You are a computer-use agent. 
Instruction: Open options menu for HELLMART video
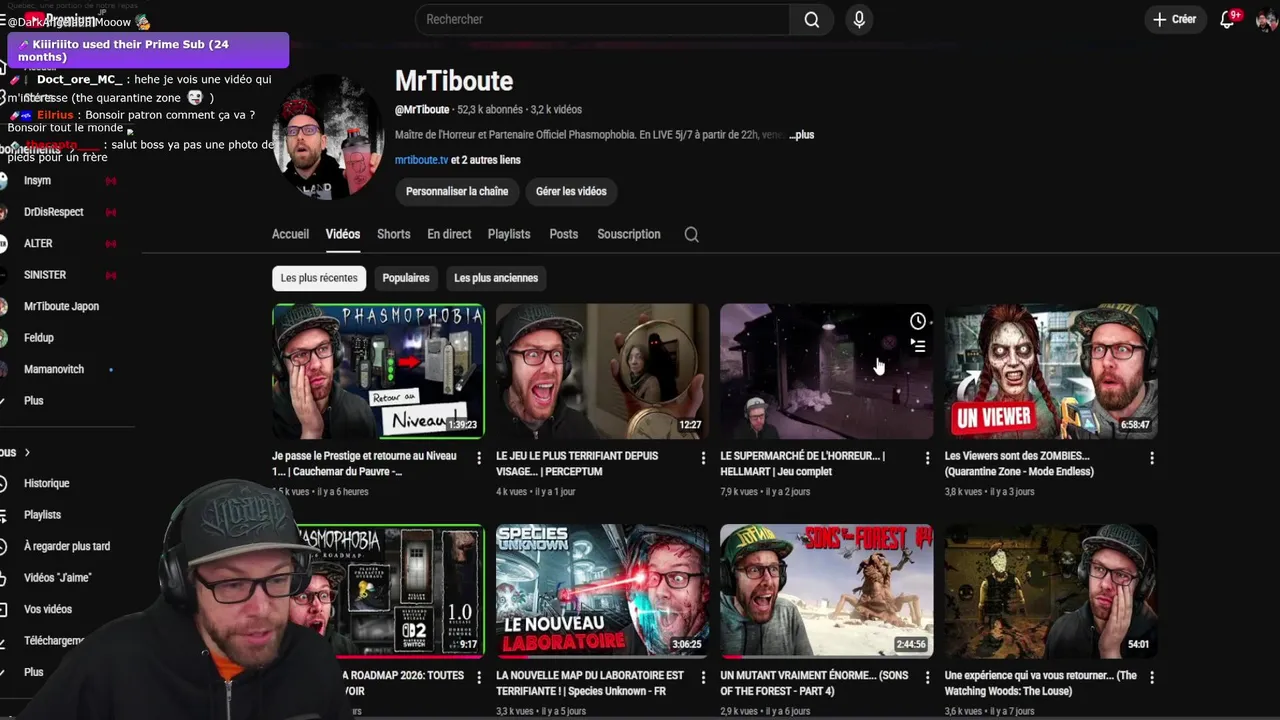click(927, 458)
